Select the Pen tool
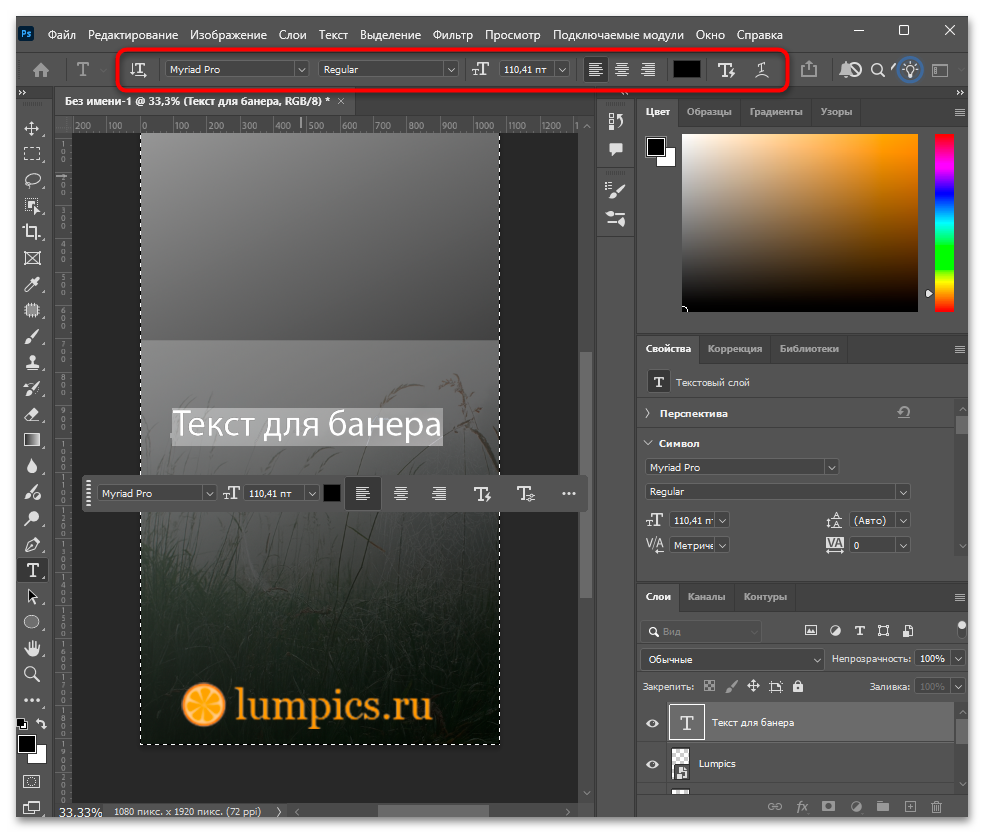 [32, 544]
